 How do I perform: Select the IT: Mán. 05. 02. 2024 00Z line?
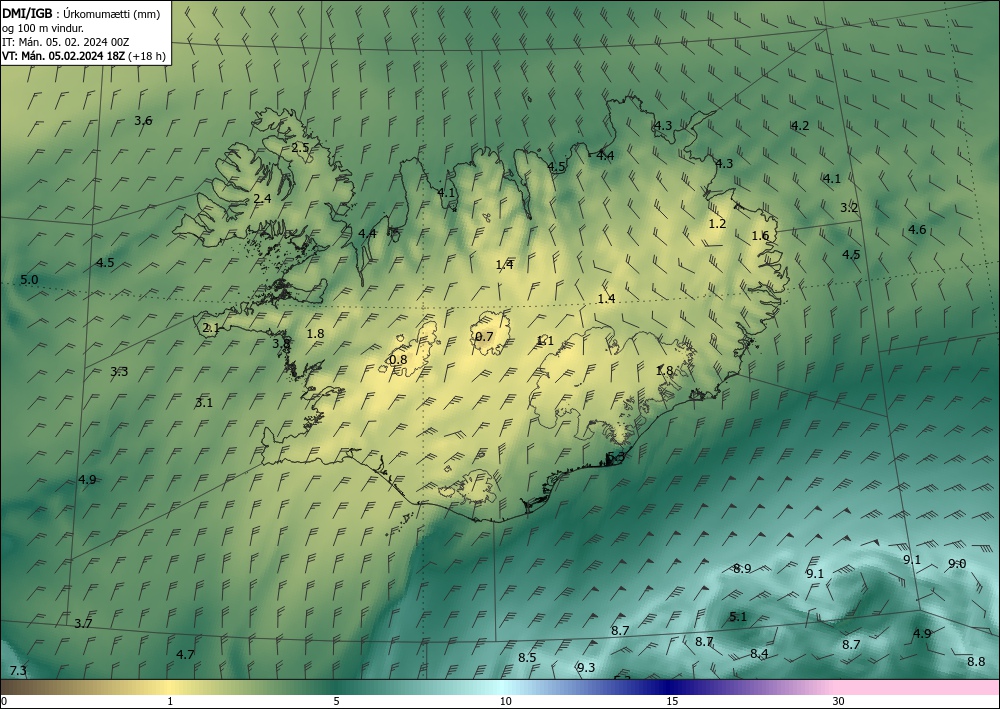(x=66, y=42)
